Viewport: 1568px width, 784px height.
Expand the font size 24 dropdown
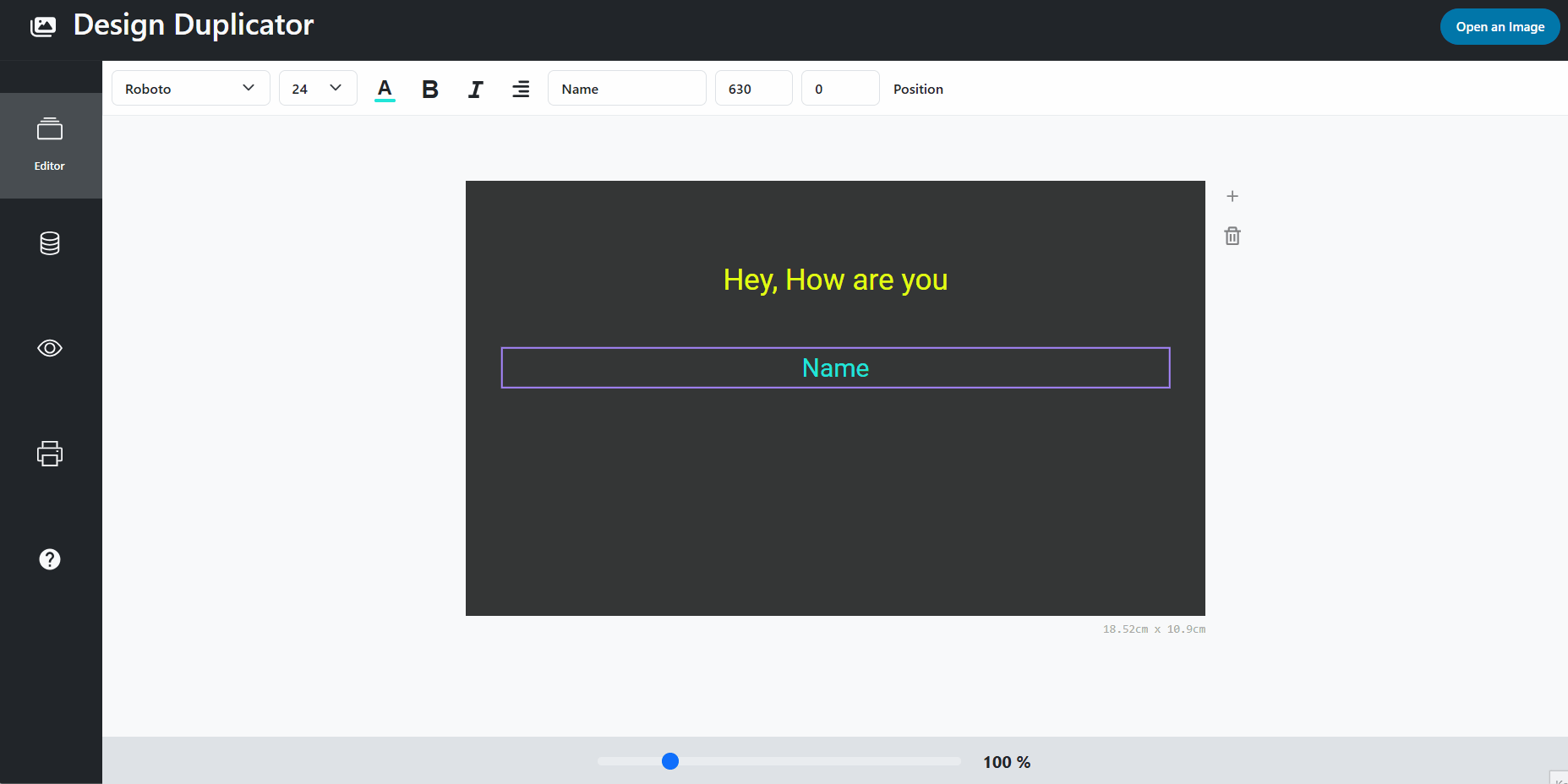(x=318, y=89)
